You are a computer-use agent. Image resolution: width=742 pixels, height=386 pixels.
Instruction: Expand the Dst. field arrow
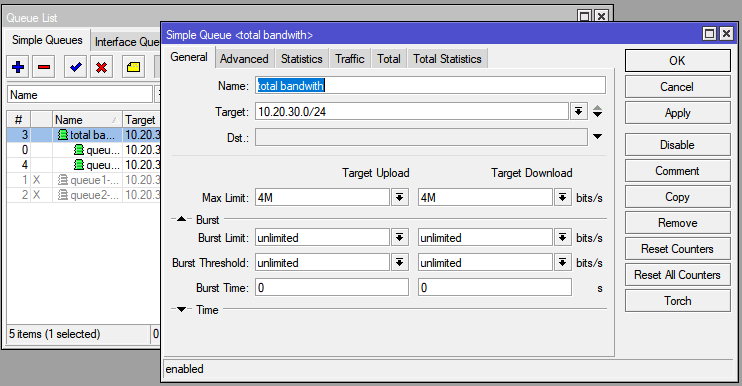[x=598, y=137]
